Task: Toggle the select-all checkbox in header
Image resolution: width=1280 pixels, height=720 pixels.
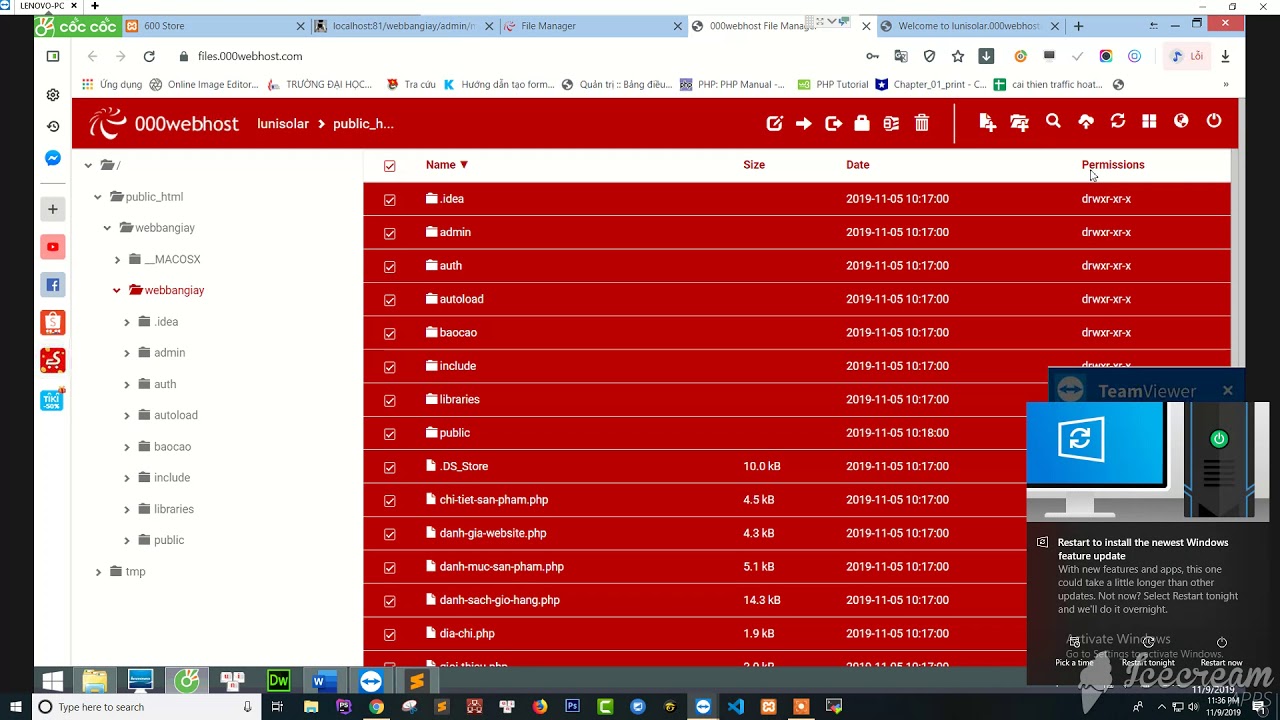Action: (x=390, y=166)
